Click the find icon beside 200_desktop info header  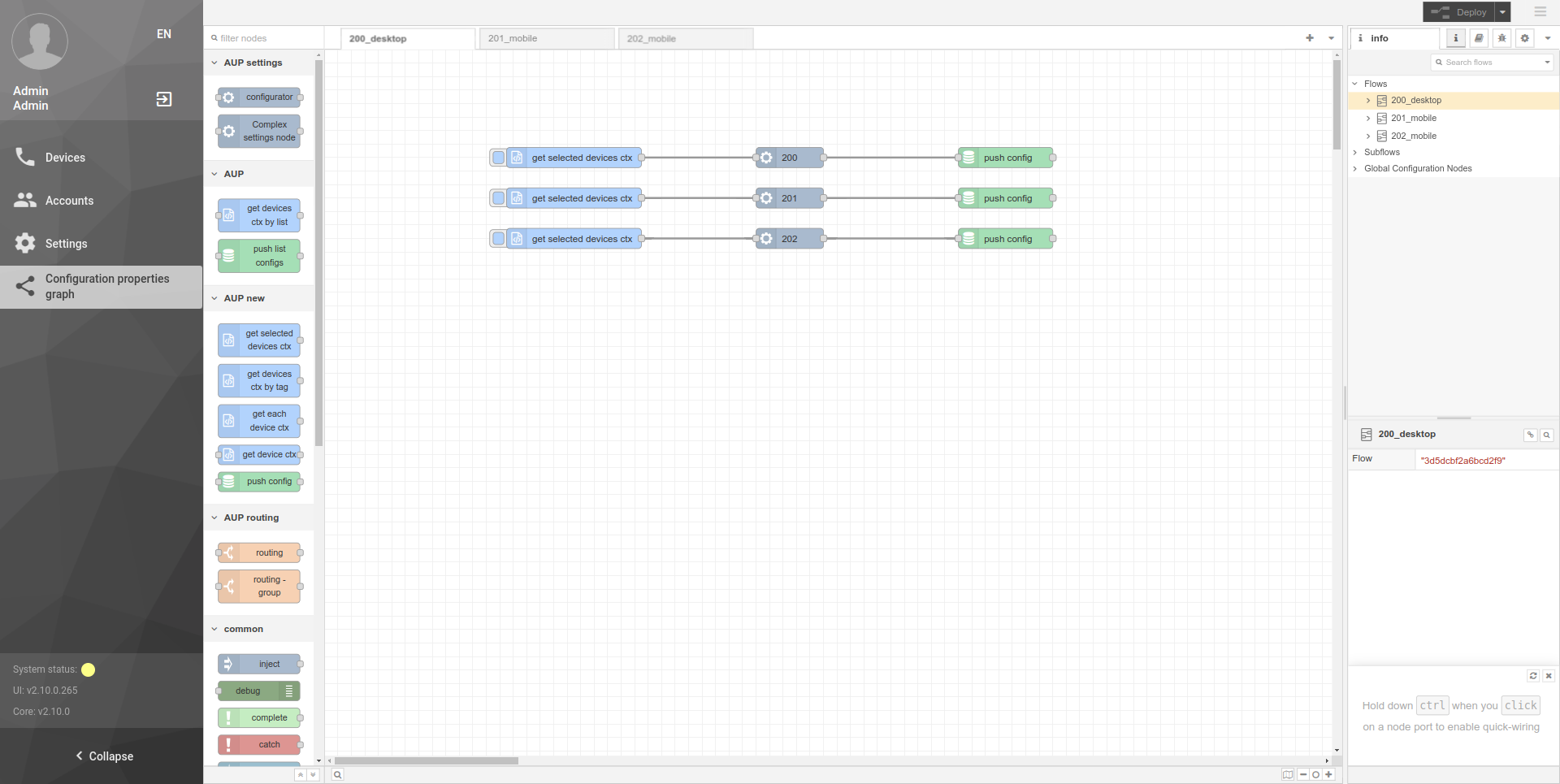(x=1547, y=435)
